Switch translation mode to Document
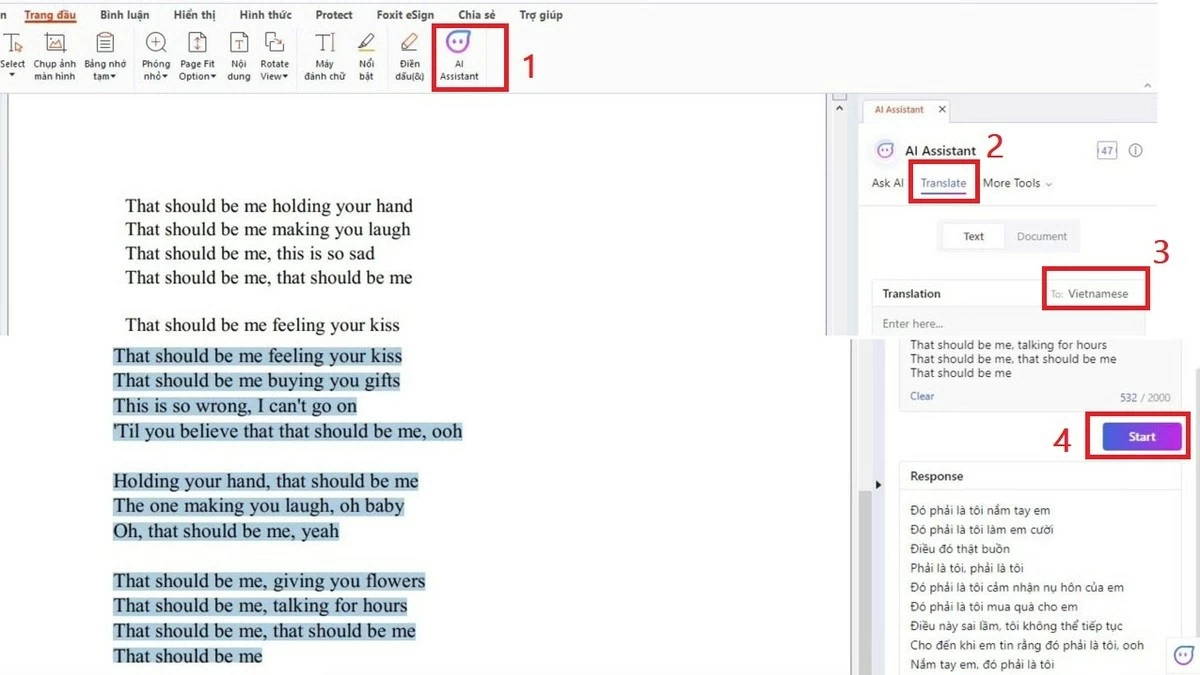This screenshot has height=675, width=1200. click(x=1042, y=236)
